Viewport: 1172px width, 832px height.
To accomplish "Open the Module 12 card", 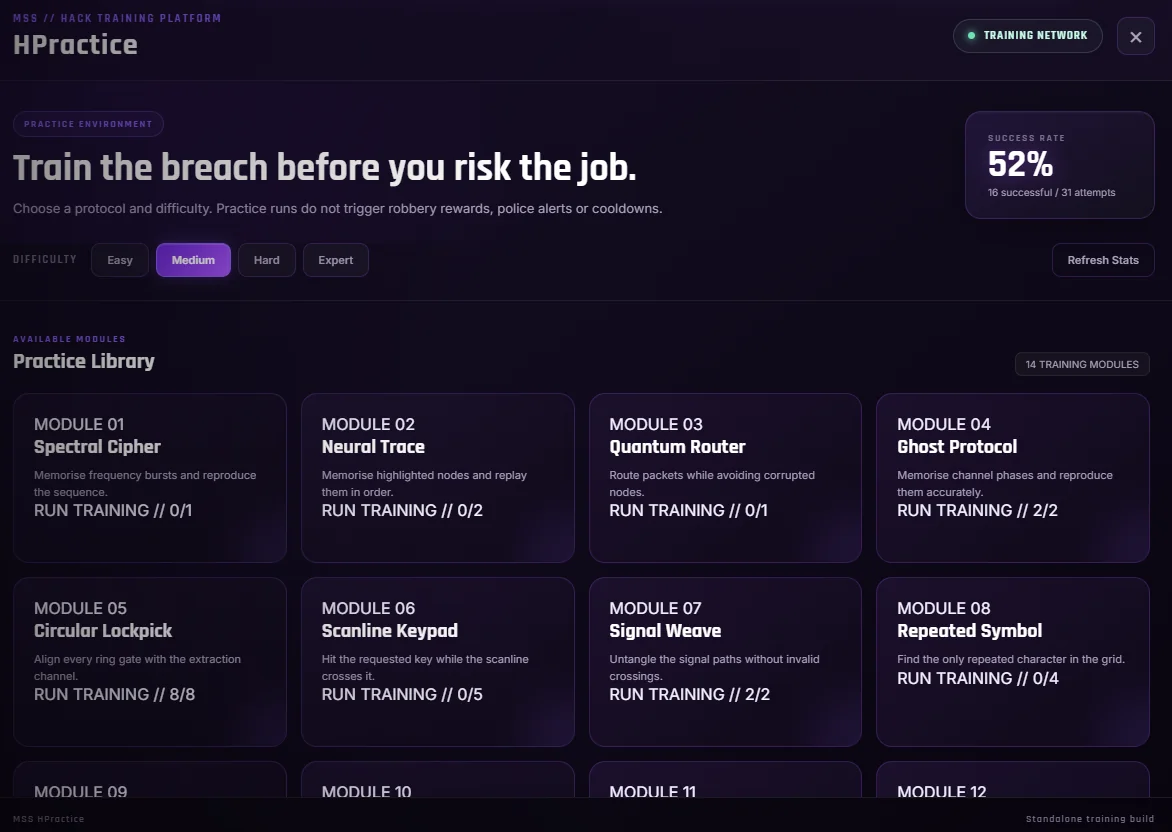I will click(x=1013, y=780).
